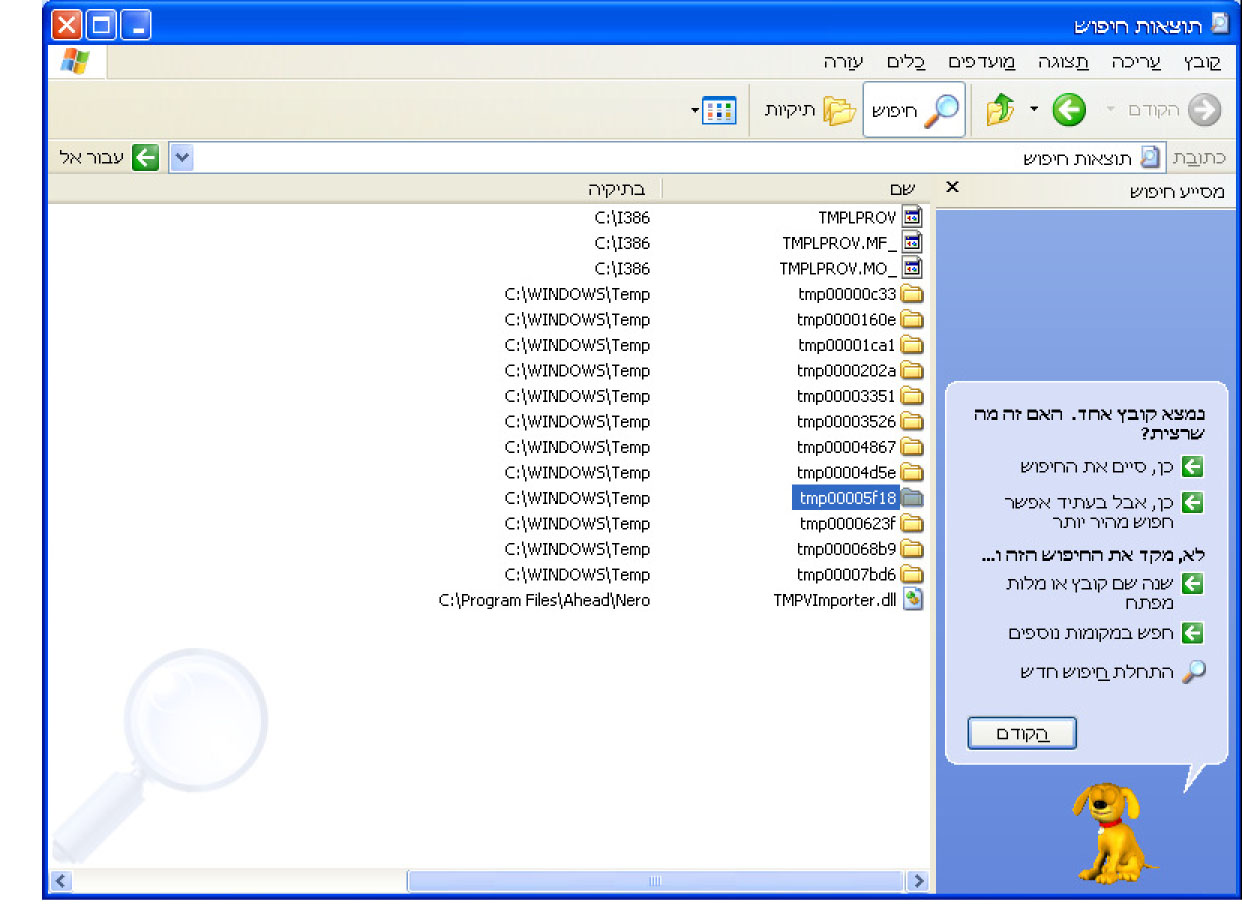
Task: Open the מועדפים (Favorites) menu
Action: (981, 62)
